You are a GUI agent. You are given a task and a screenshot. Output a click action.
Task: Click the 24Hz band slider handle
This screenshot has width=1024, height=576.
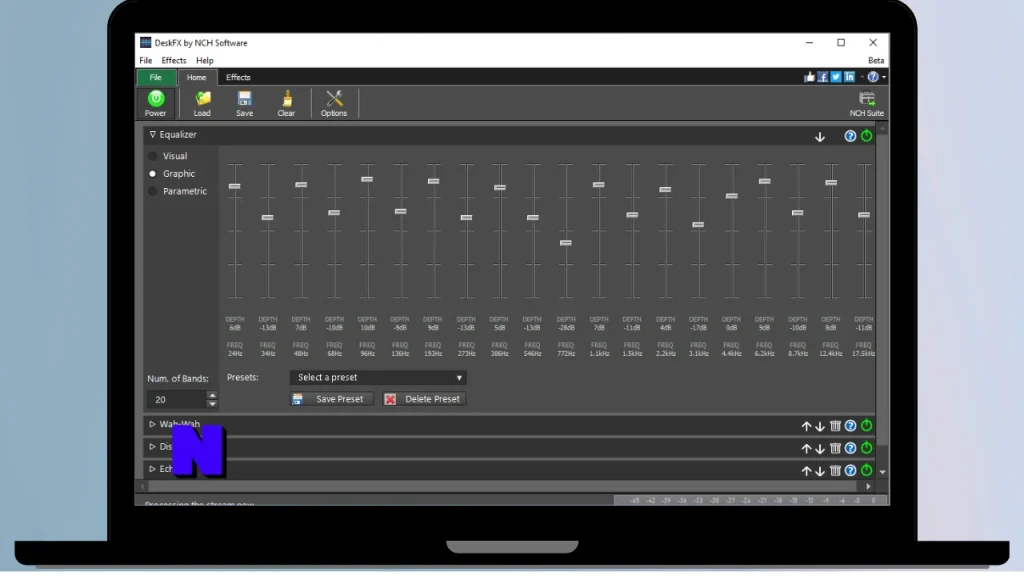(234, 186)
